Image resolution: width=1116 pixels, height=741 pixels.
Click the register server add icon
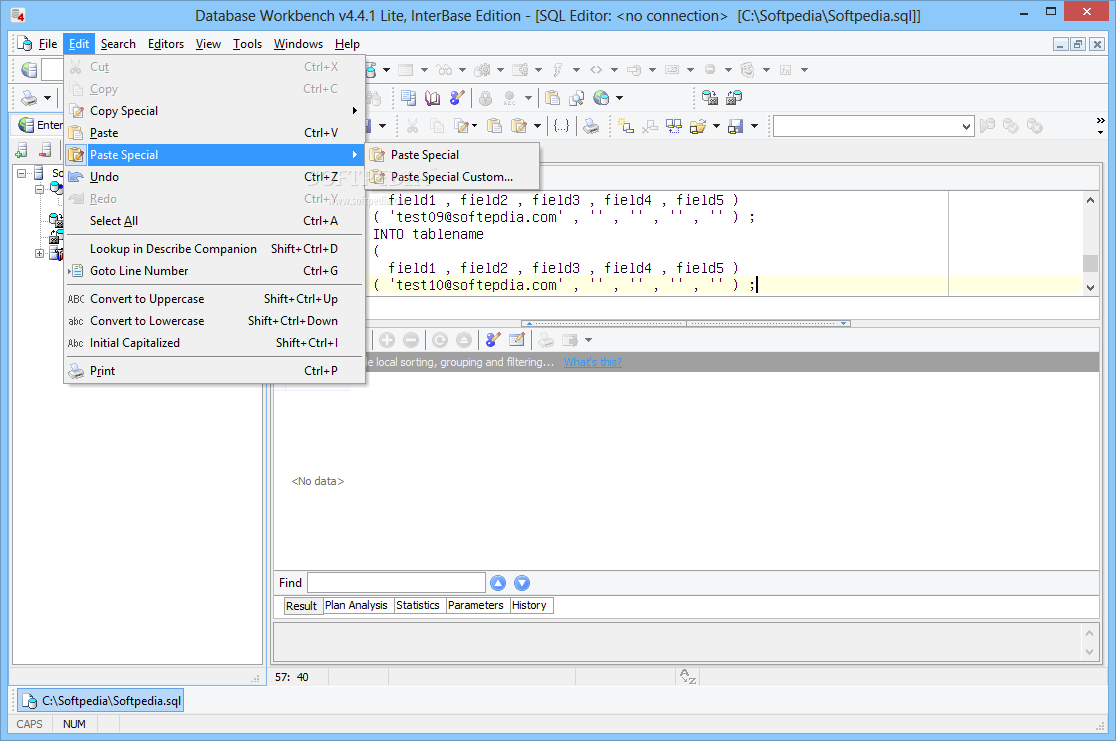[x=22, y=150]
